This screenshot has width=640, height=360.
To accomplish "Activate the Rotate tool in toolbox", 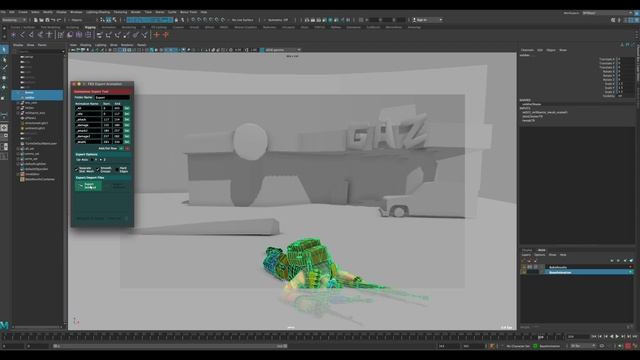I will (x=4, y=78).
